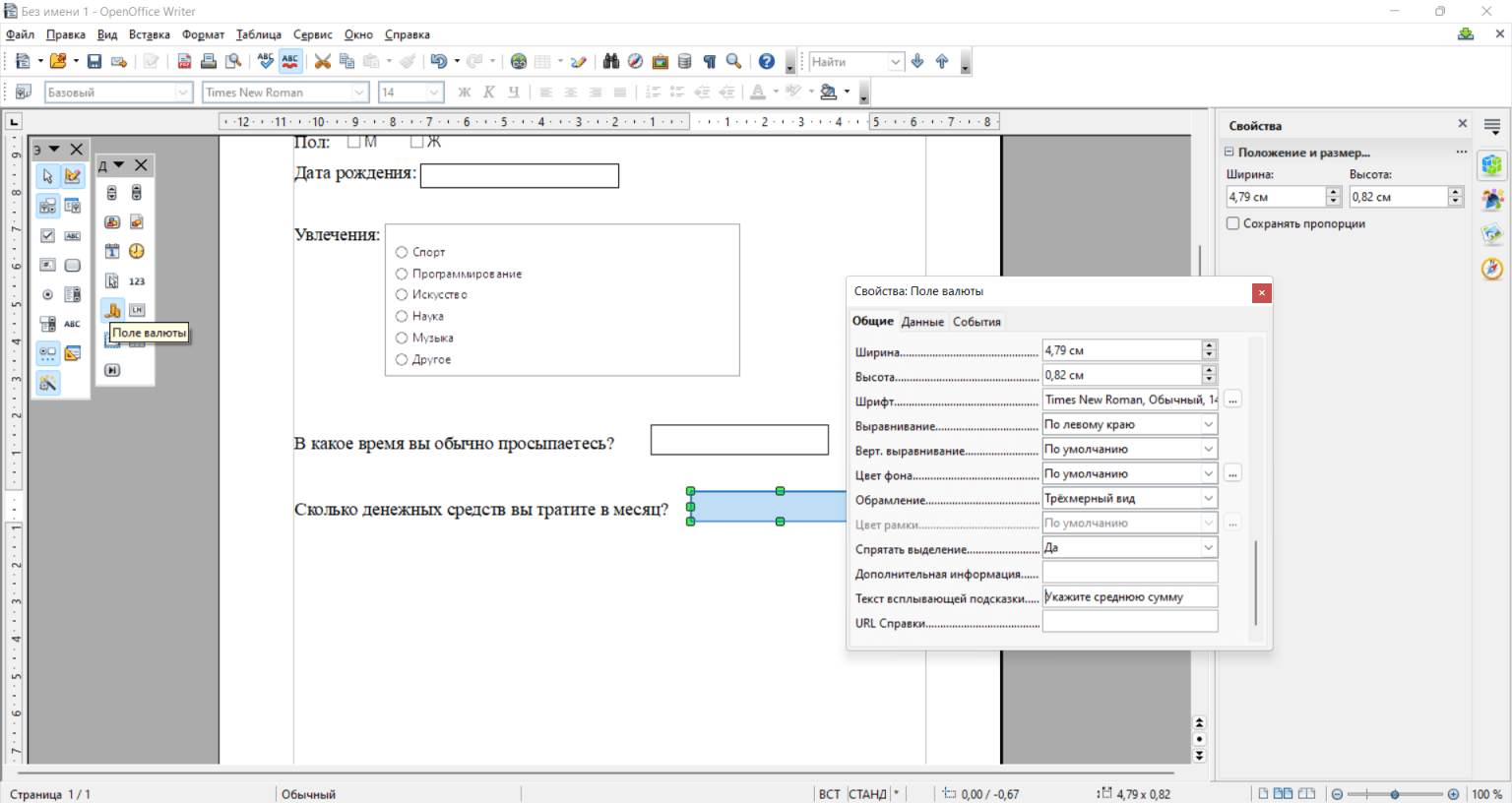The image size is (1512, 803).
Task: Insert a list box control
Action: (x=73, y=294)
